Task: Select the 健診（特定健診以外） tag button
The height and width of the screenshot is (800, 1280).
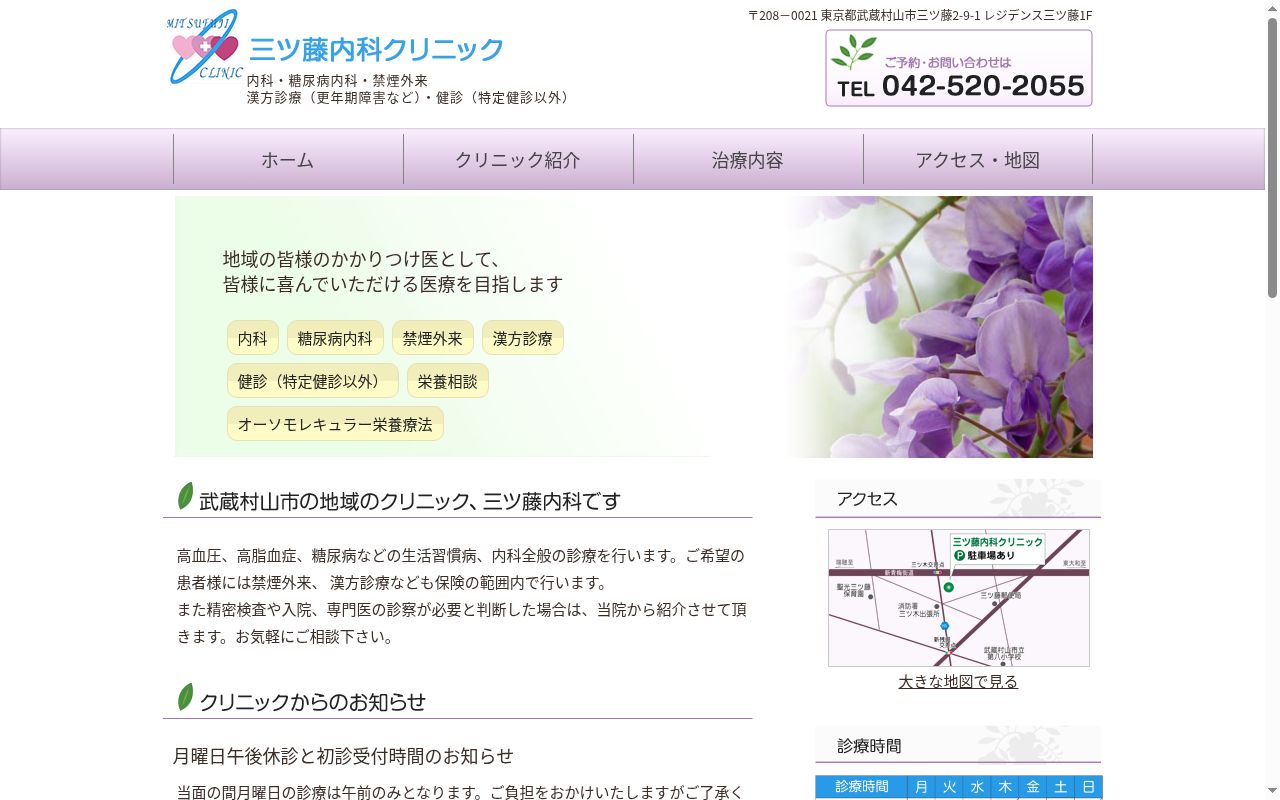Action: 313,381
